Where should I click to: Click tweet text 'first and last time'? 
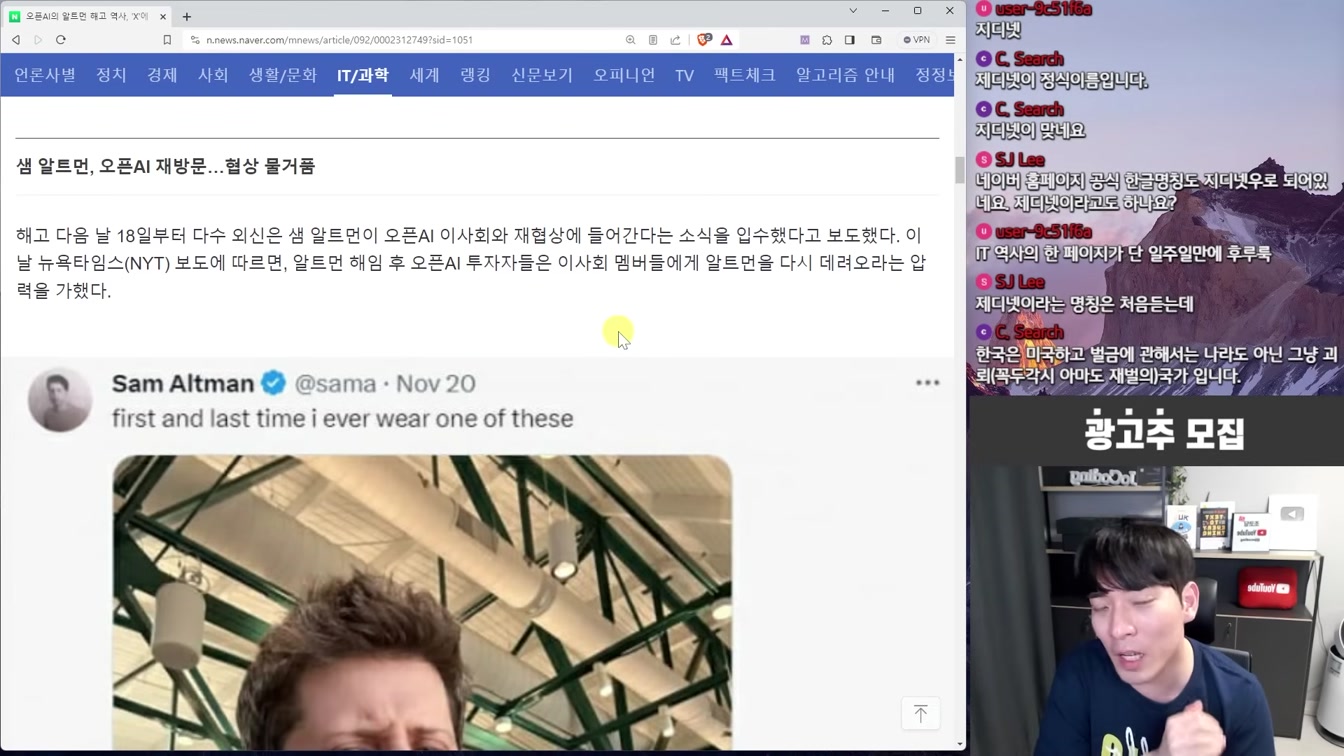click(x=342, y=418)
